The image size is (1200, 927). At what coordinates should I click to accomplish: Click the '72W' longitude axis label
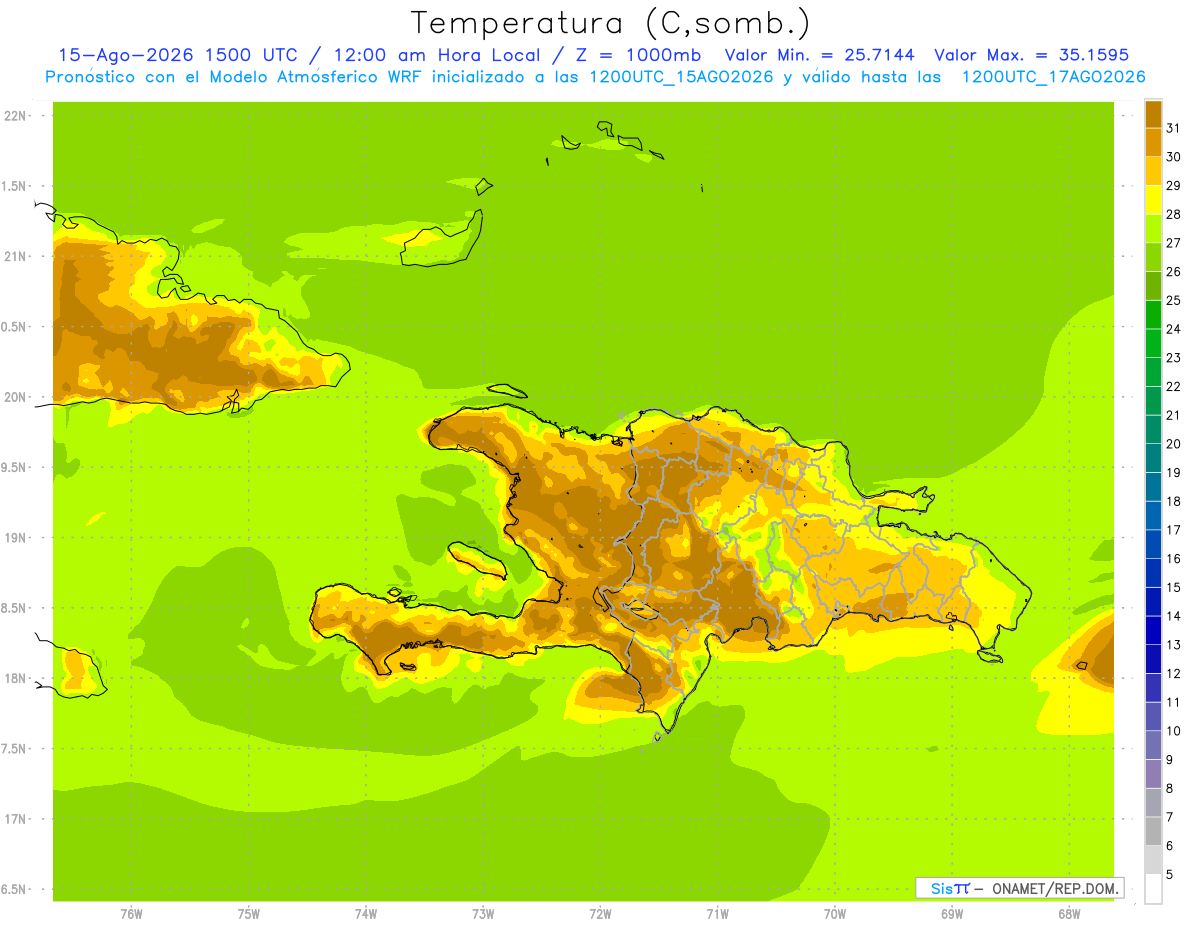coord(600,914)
